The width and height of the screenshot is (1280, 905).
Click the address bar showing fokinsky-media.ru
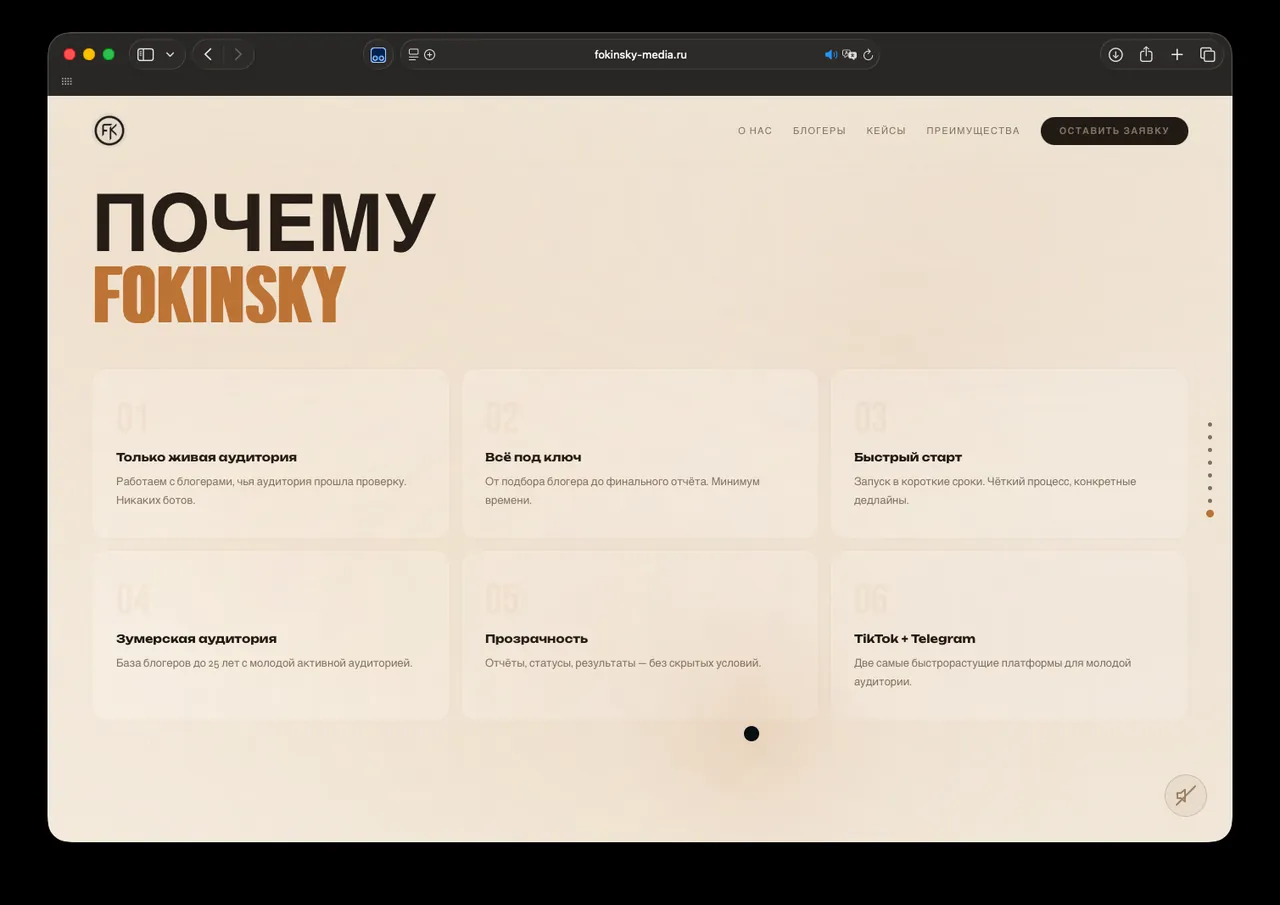coord(640,55)
